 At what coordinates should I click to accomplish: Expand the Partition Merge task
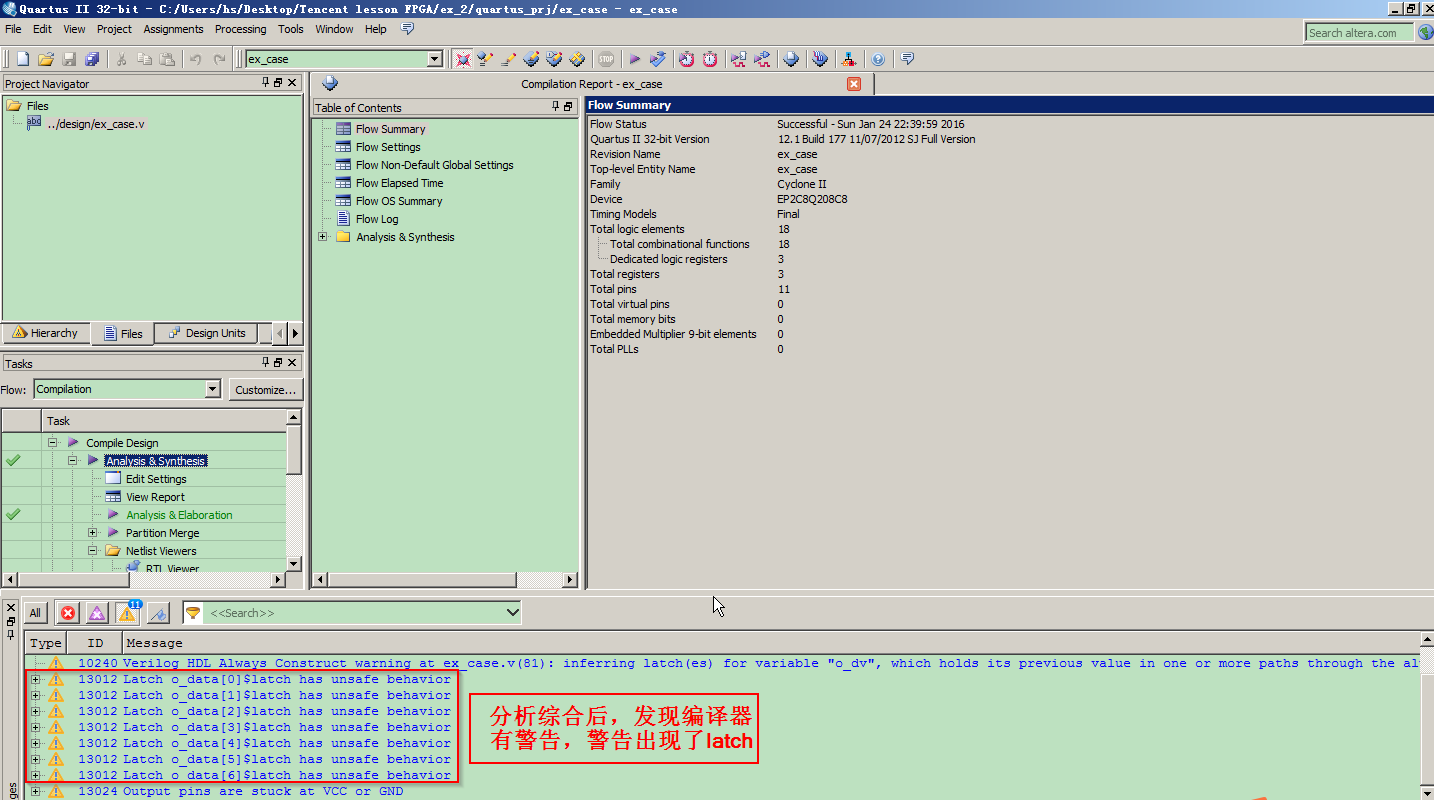click(92, 533)
